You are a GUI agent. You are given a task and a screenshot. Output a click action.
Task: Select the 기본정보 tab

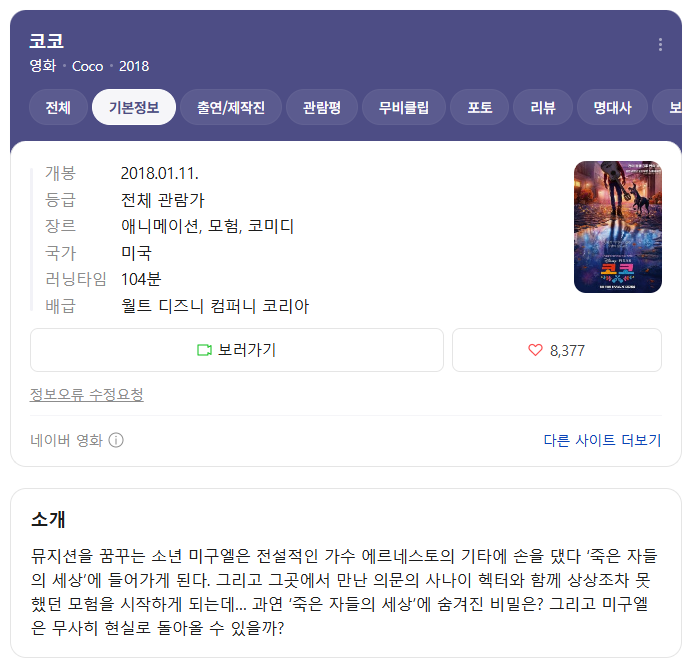click(134, 107)
